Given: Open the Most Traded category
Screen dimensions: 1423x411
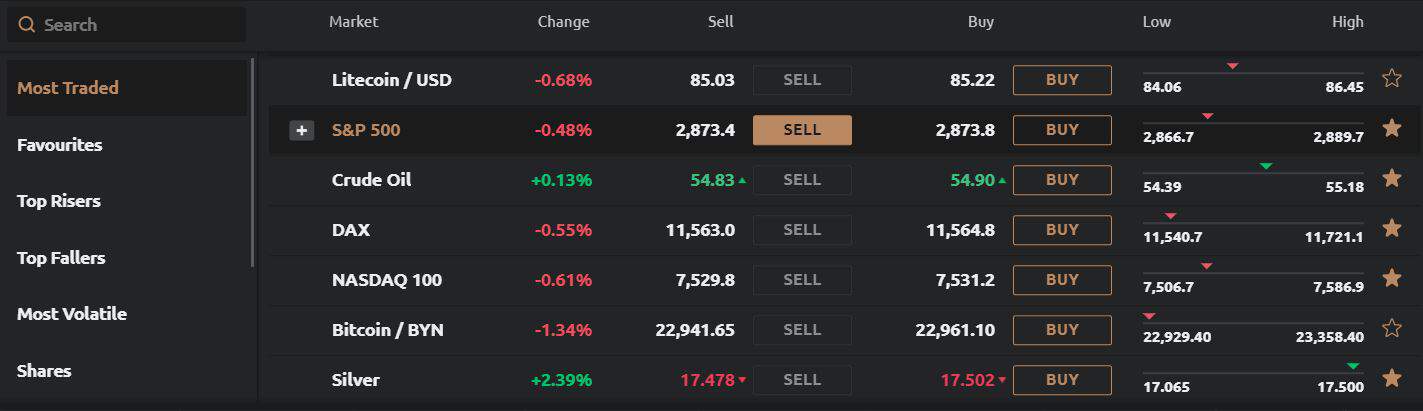Looking at the screenshot, I should [x=68, y=88].
